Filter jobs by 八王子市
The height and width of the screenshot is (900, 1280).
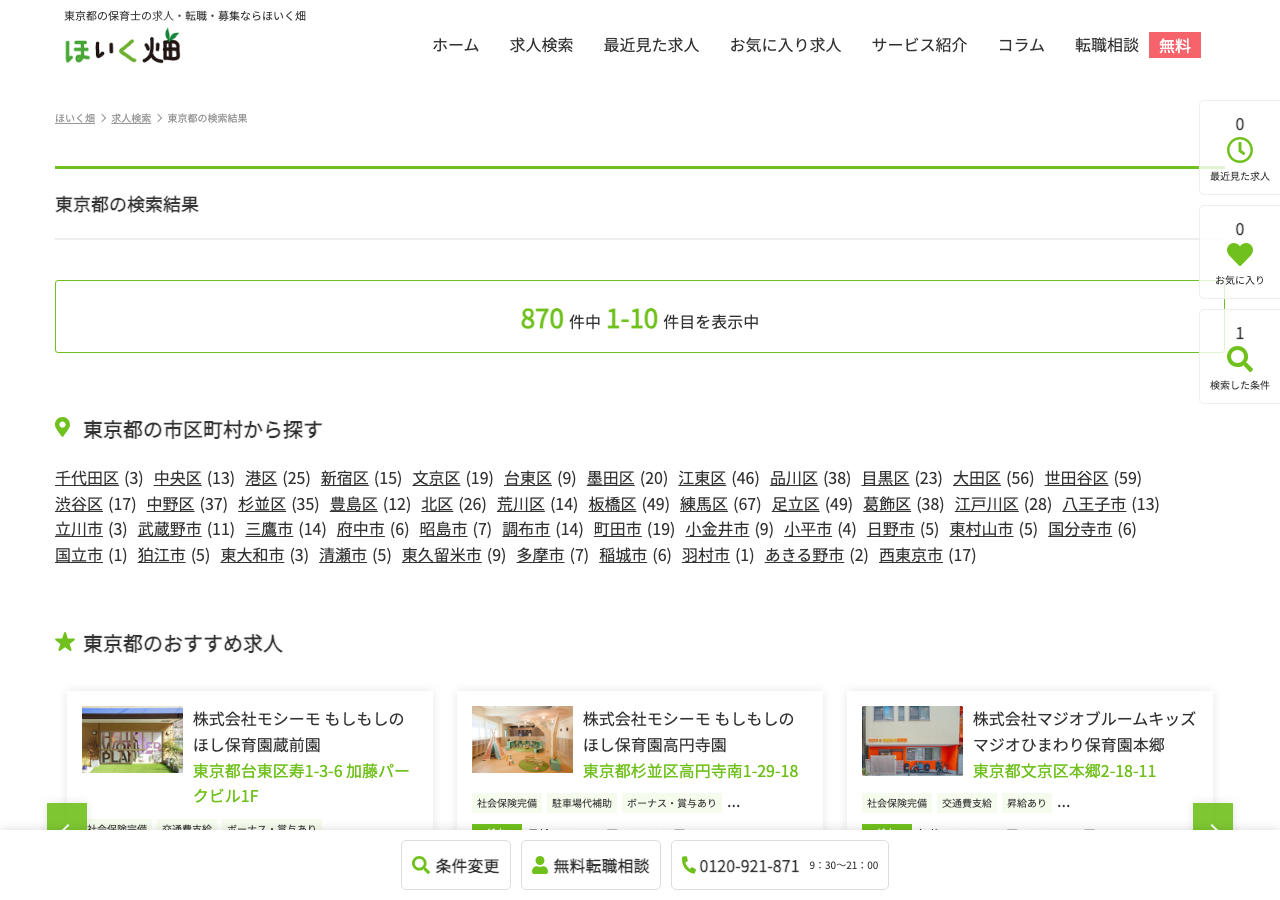point(1094,504)
